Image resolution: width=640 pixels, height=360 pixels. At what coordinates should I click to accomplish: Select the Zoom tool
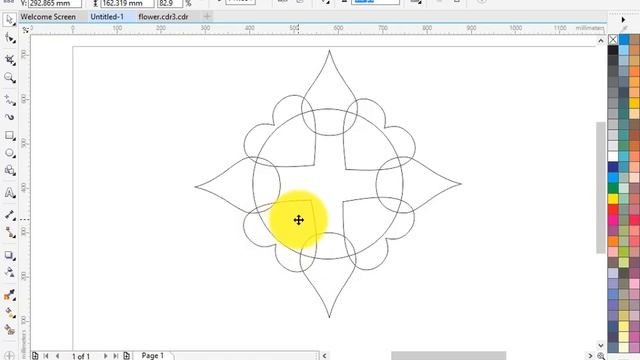(x=9, y=78)
